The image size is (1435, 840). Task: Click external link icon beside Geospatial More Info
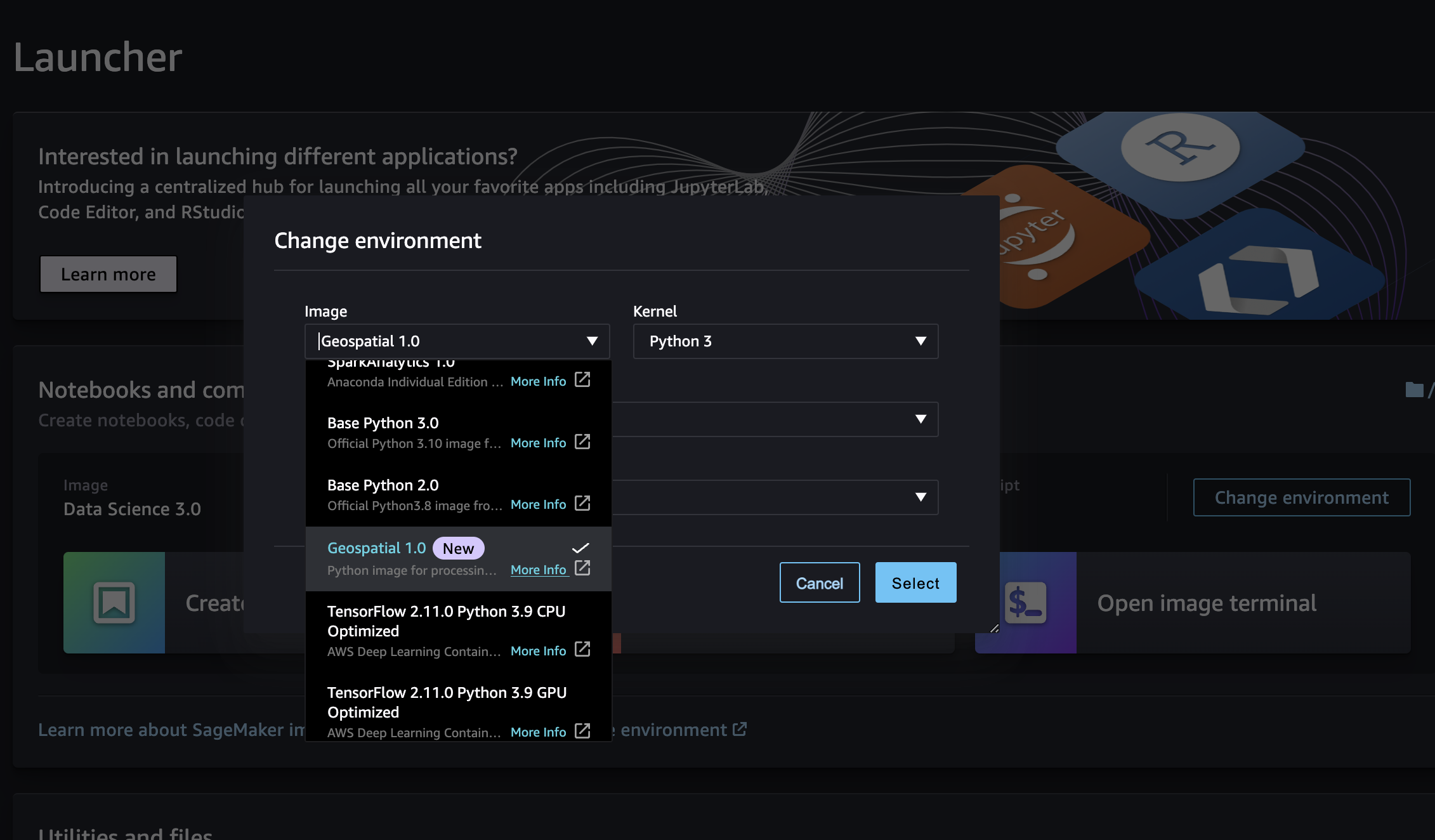[x=582, y=568]
